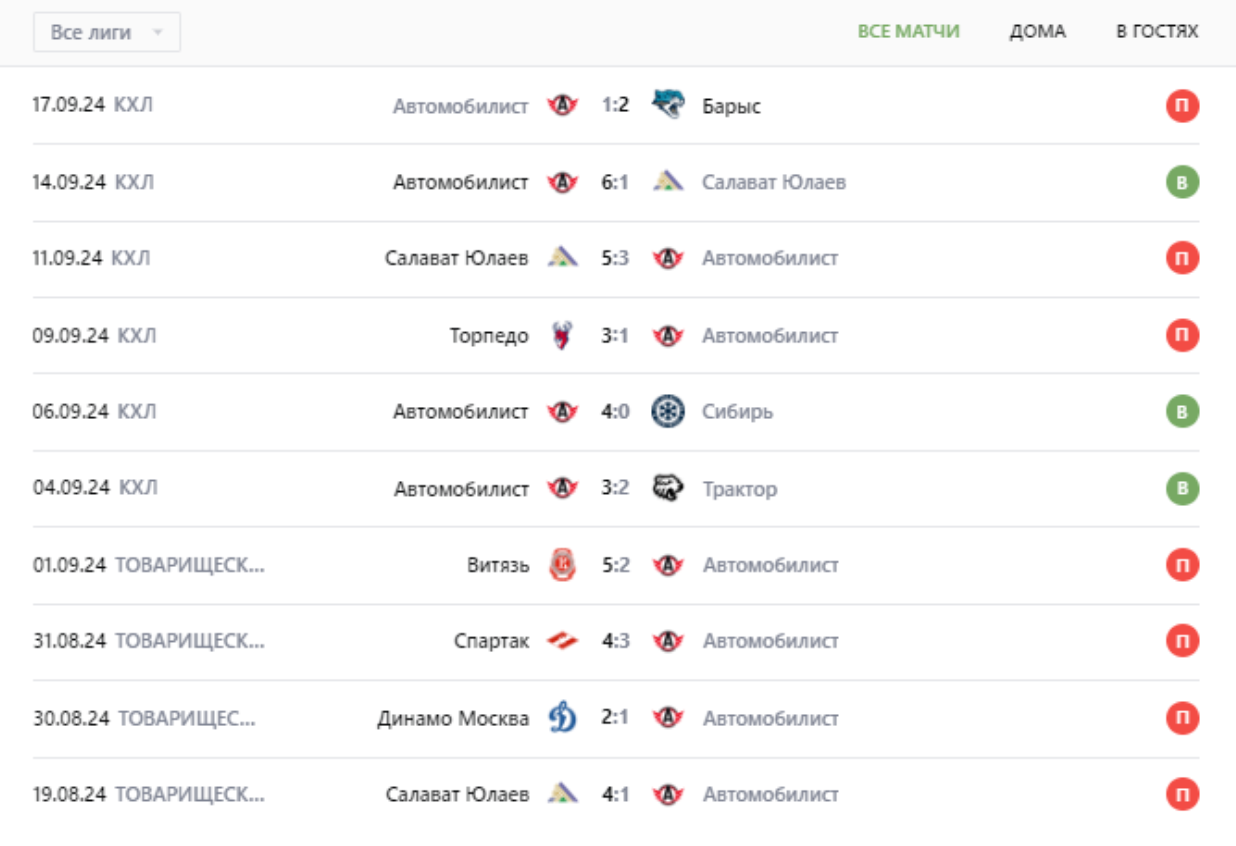Click the Барыс team logo

tap(667, 105)
